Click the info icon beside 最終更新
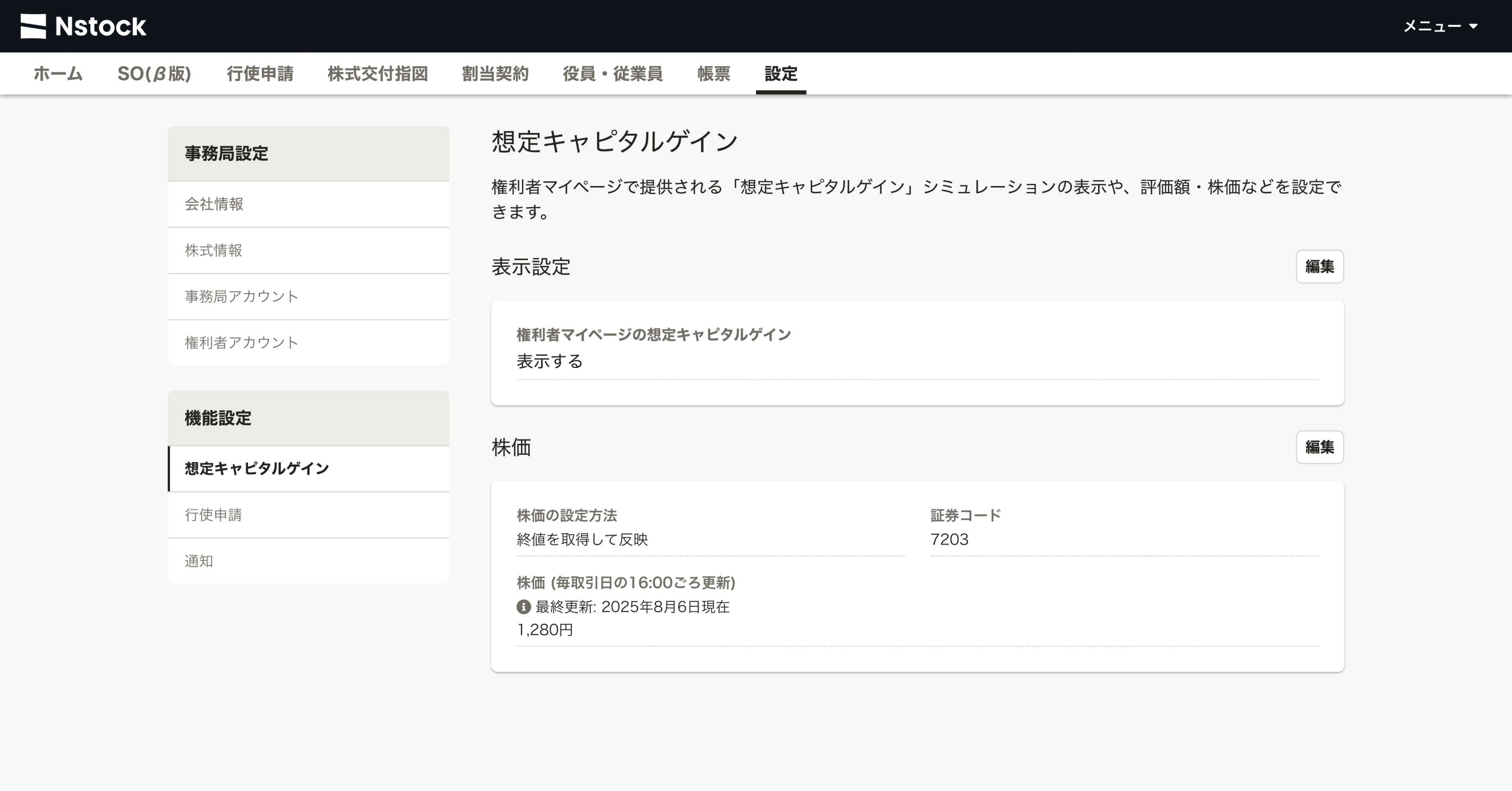Viewport: 1512px width, 791px height. (x=524, y=607)
